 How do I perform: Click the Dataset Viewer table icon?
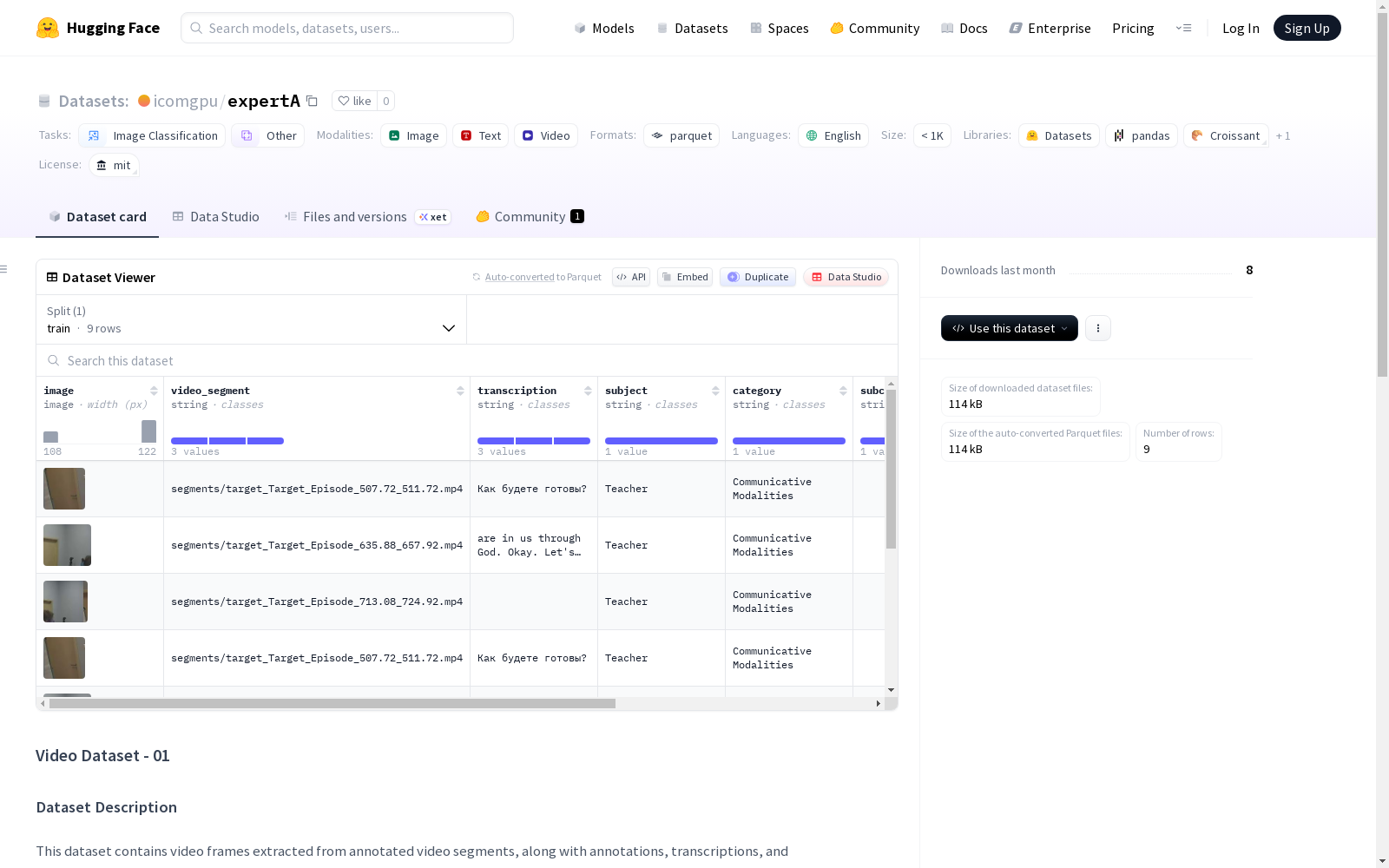pos(52,277)
